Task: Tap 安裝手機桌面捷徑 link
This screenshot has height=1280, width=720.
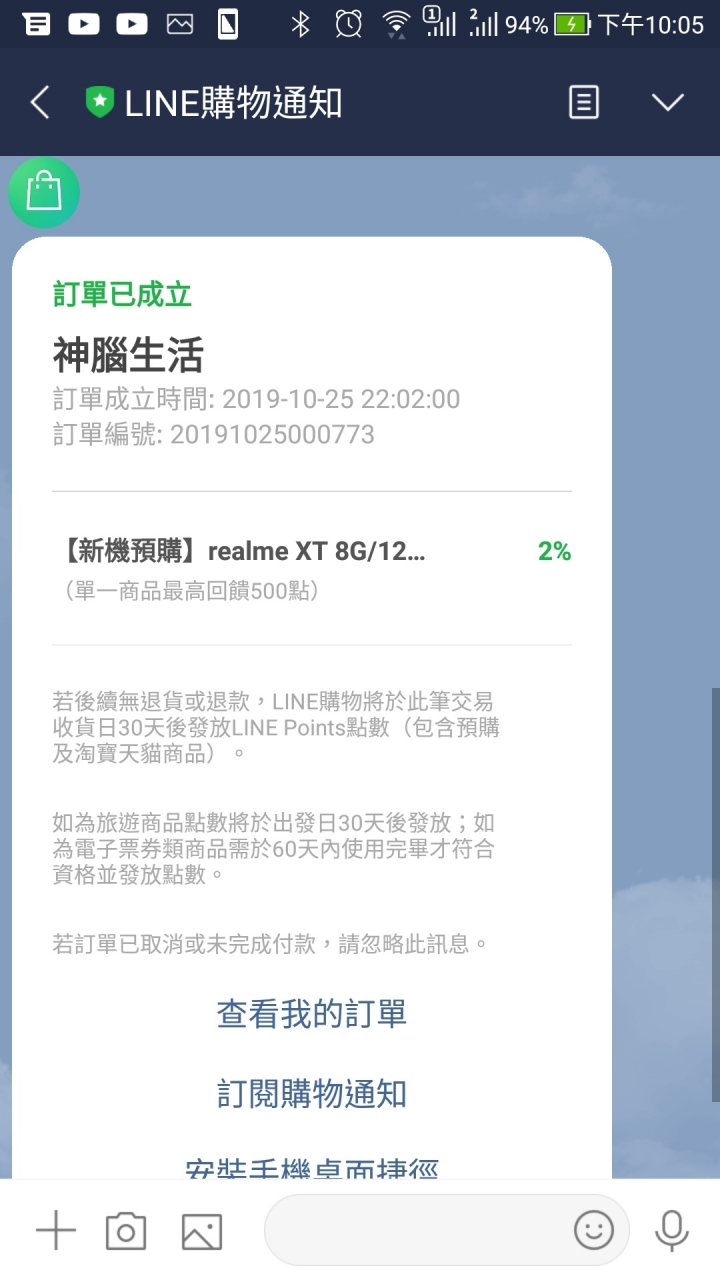Action: tap(312, 1167)
